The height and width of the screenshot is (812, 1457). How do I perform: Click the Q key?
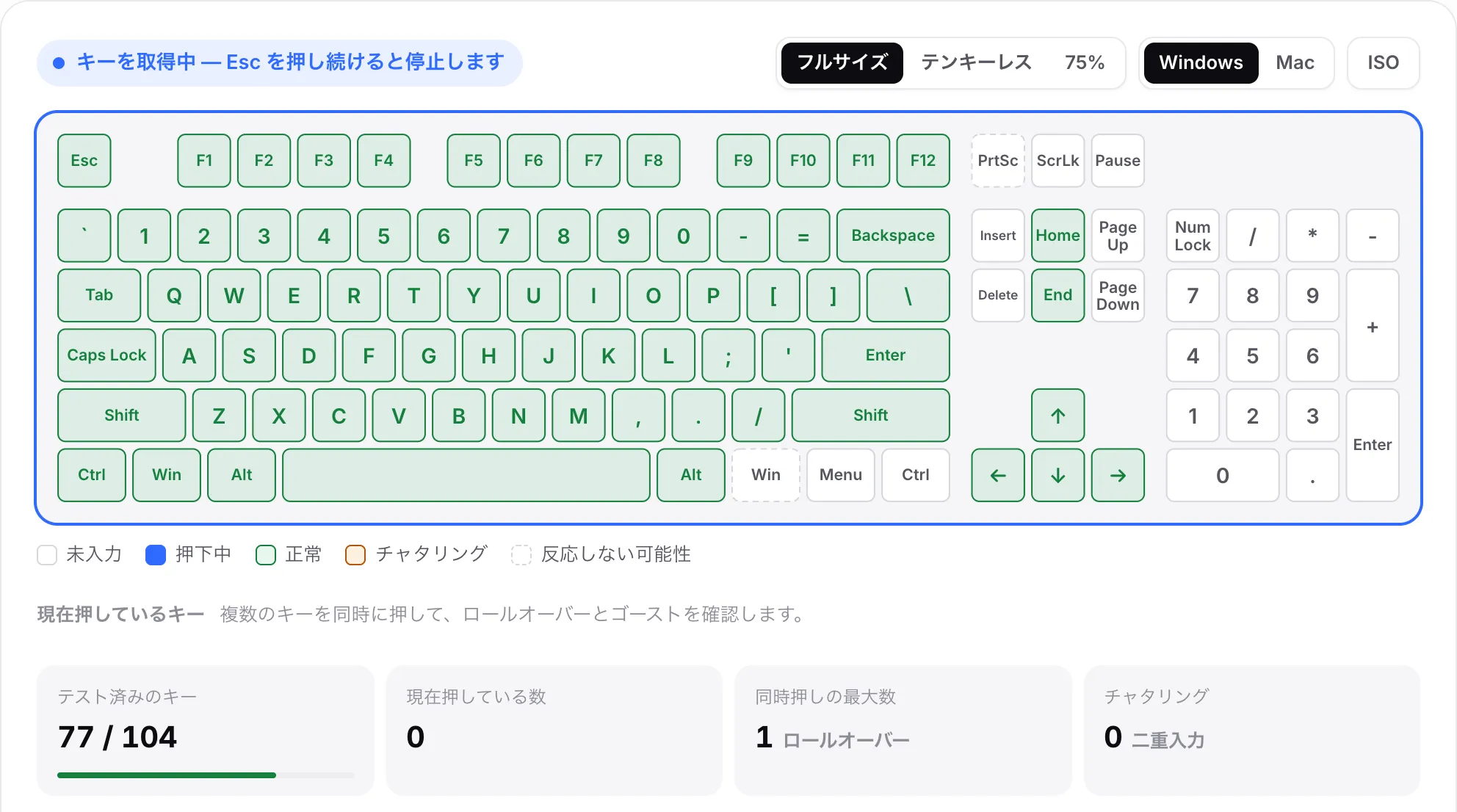point(174,295)
